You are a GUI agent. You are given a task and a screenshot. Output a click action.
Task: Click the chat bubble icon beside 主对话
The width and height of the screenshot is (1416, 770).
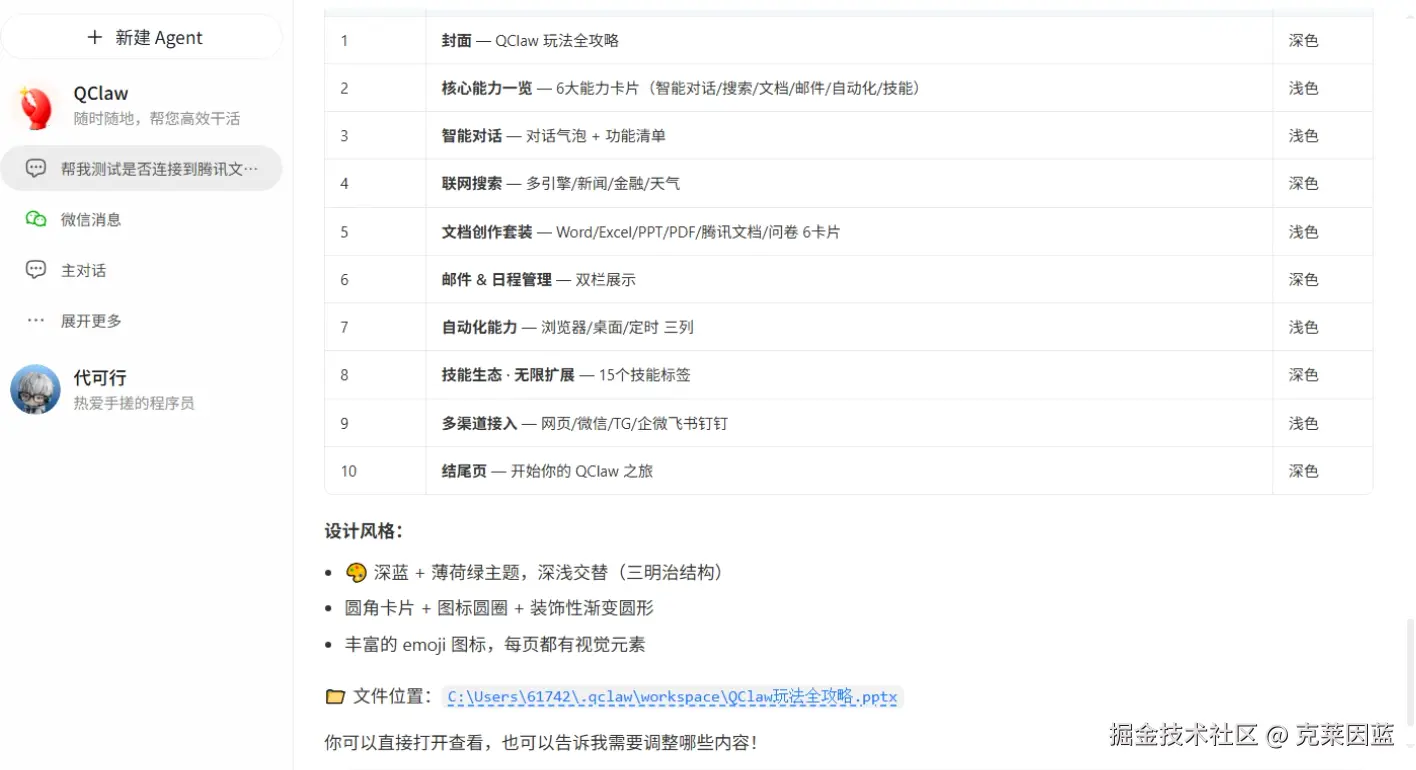pyautogui.click(x=36, y=270)
